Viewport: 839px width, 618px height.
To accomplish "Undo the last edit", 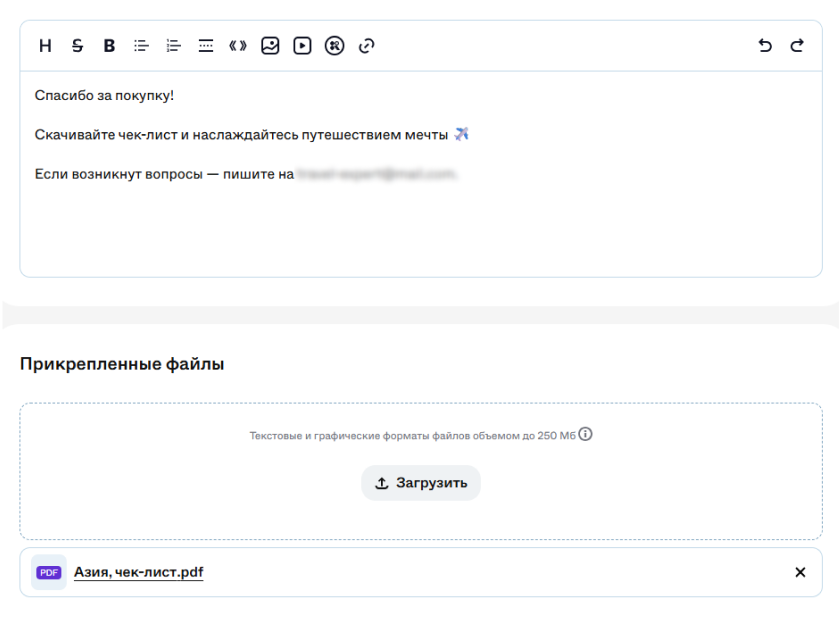I will 765,46.
